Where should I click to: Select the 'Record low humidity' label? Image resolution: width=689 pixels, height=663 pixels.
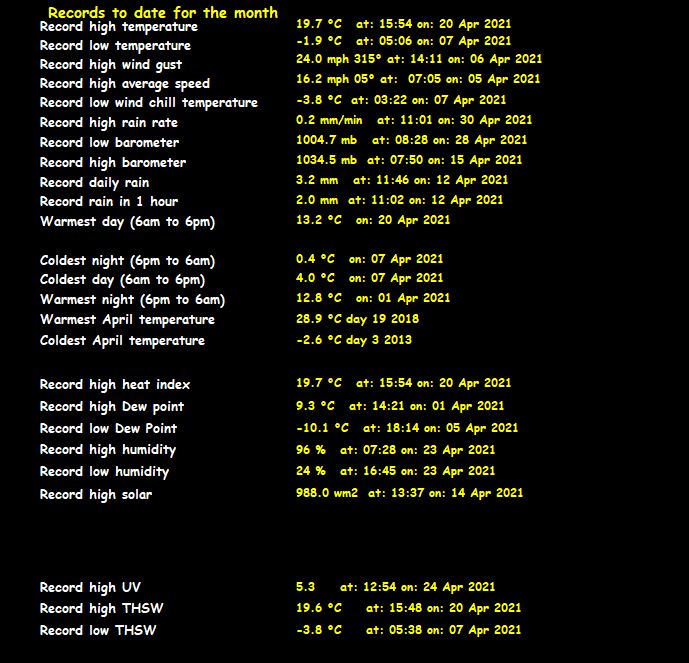tap(104, 472)
